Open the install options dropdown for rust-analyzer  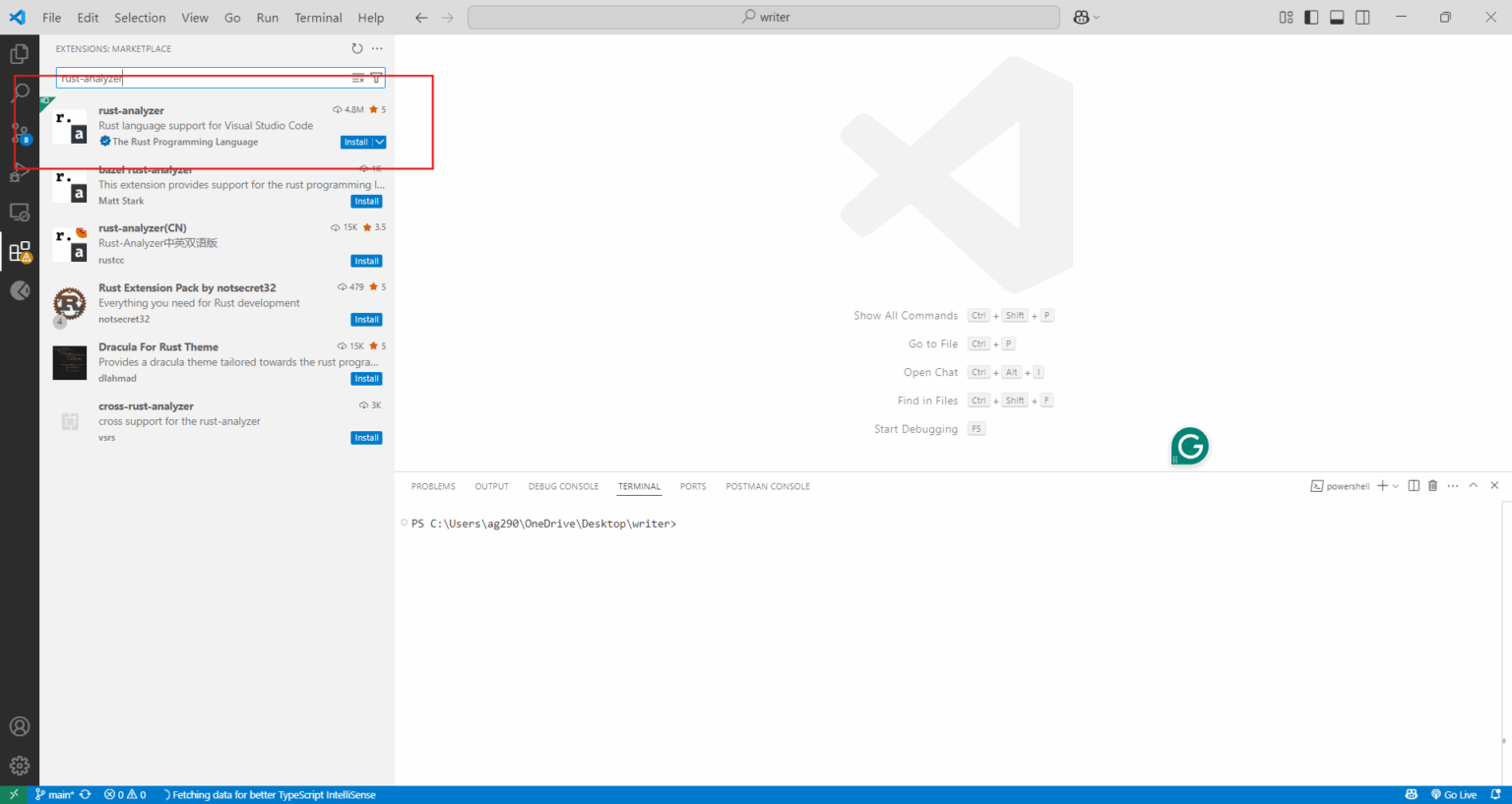[x=380, y=142]
